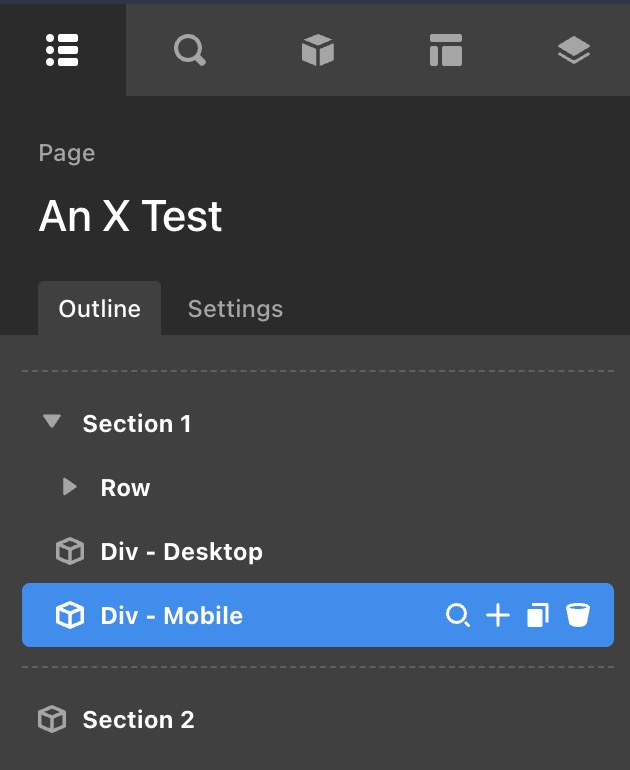
Task: Open the elements cube icon in top toolbar
Action: click(317, 49)
